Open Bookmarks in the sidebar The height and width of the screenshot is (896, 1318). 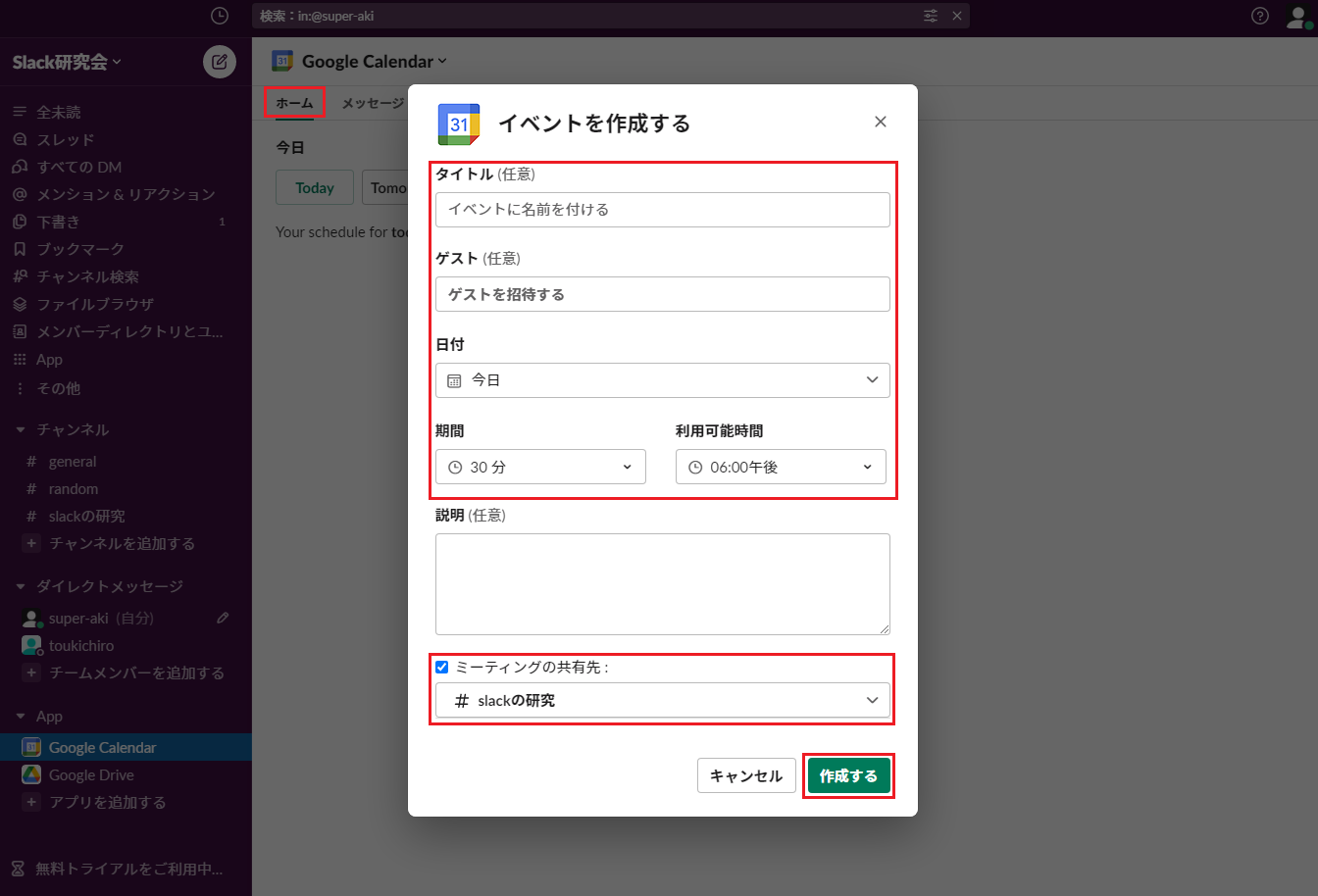tap(80, 249)
